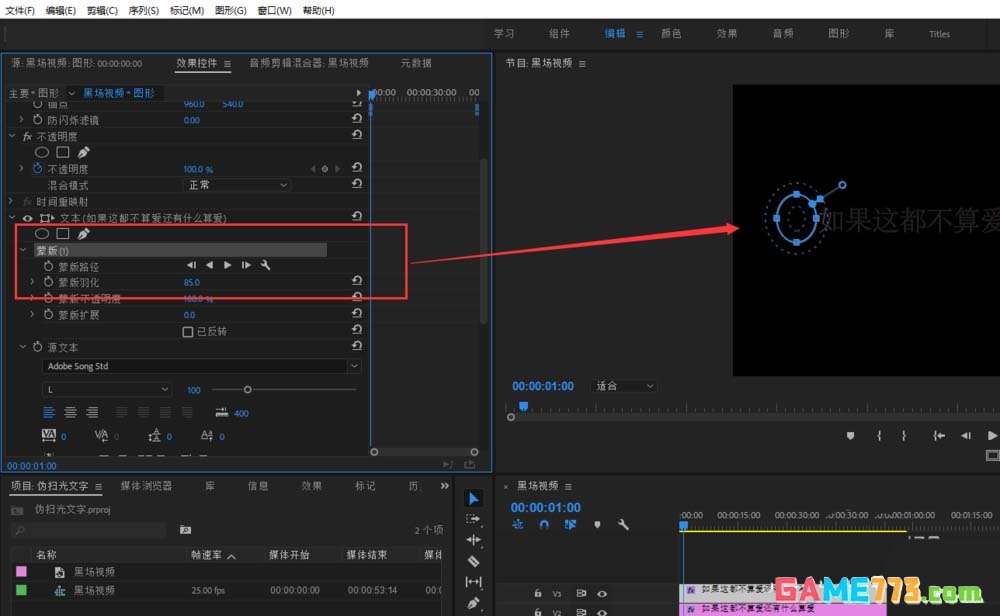
Task: Select the Ripple Edit tool
Action: (473, 540)
